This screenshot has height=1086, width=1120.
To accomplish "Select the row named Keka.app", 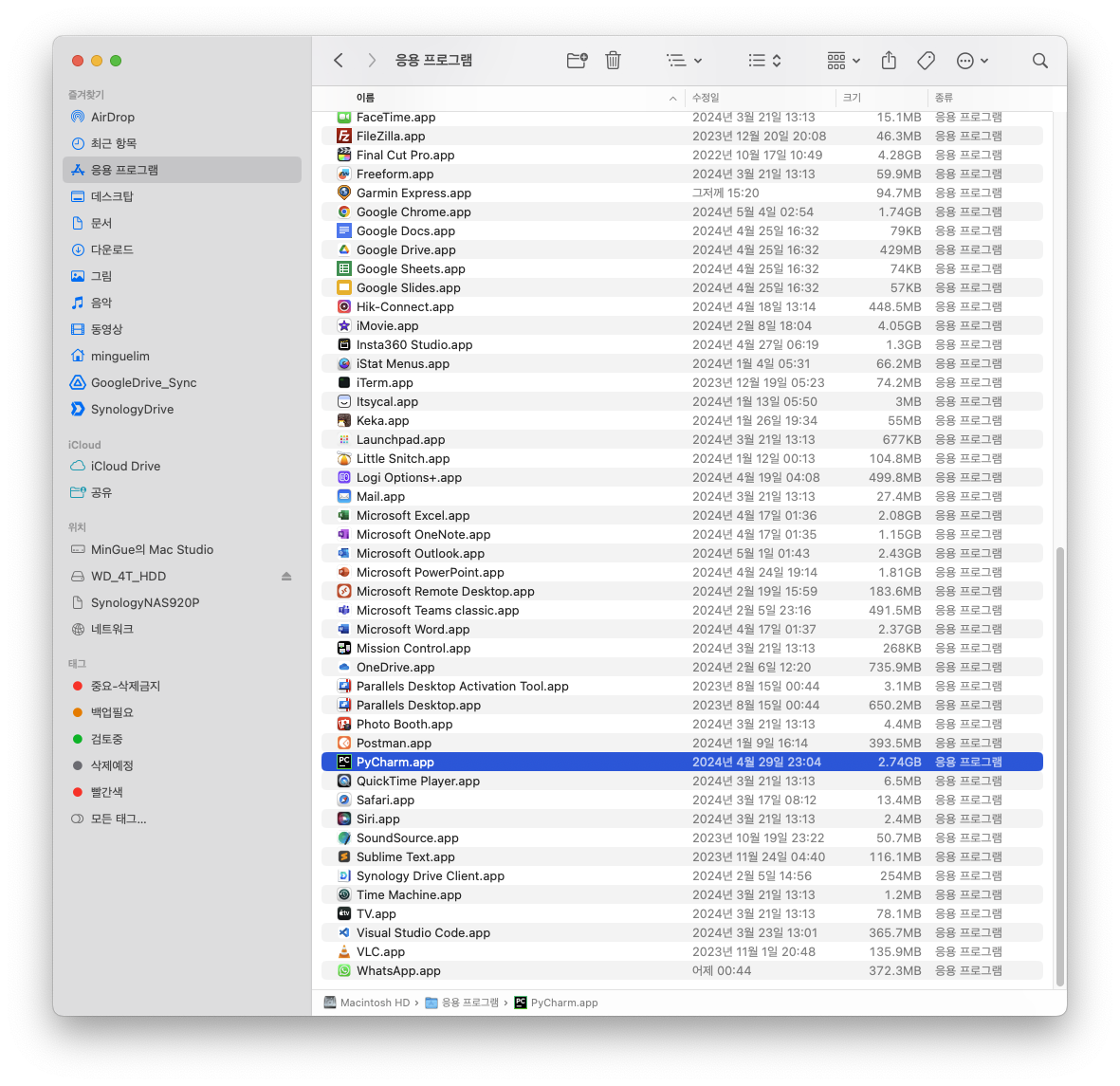I will [x=682, y=421].
